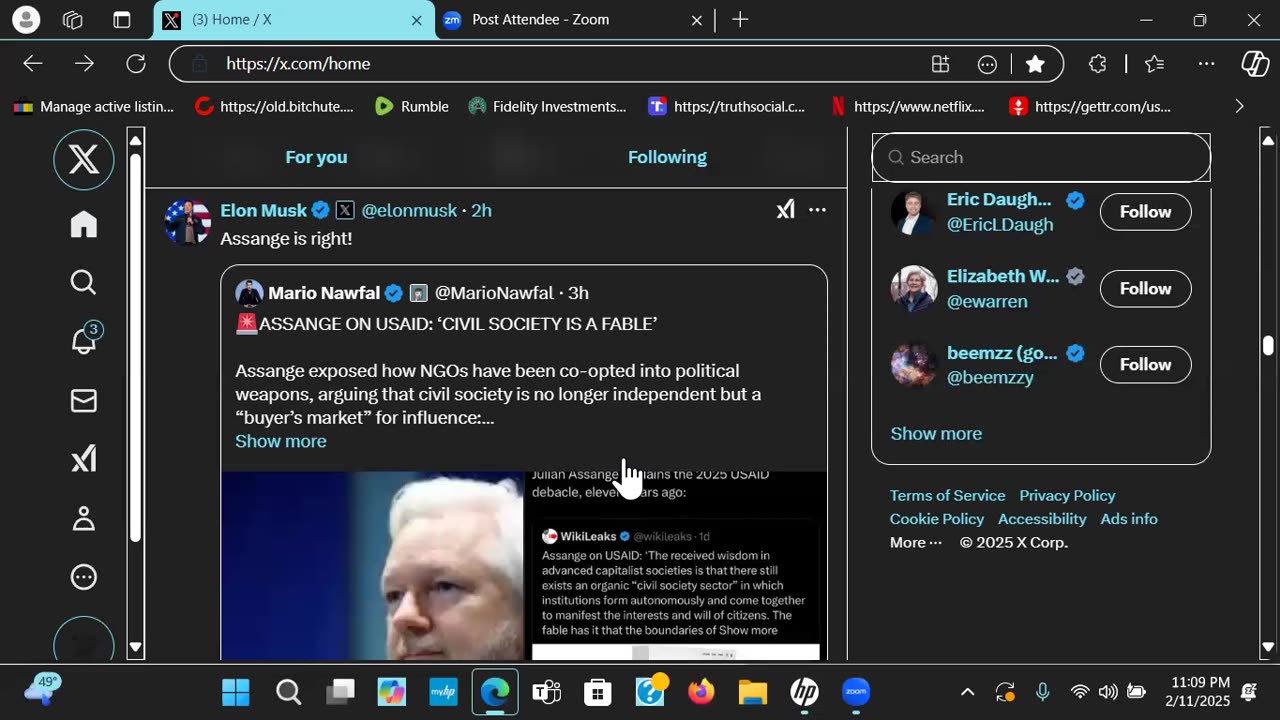
Task: Open Copilot icon in Edge toolbar
Action: tap(1255, 64)
